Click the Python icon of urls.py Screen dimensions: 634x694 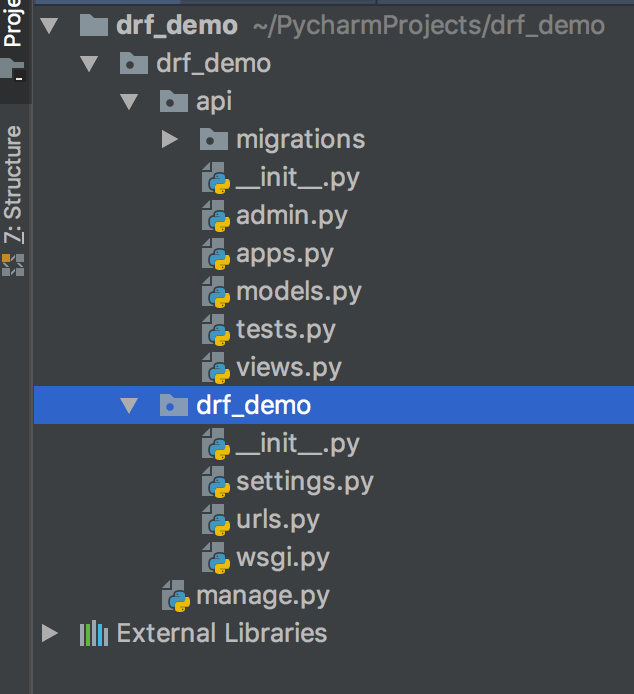(216, 520)
